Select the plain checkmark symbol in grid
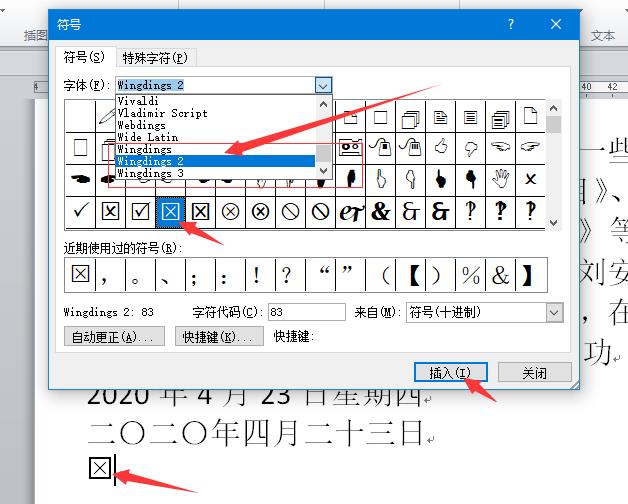The image size is (628, 504). coord(81,211)
